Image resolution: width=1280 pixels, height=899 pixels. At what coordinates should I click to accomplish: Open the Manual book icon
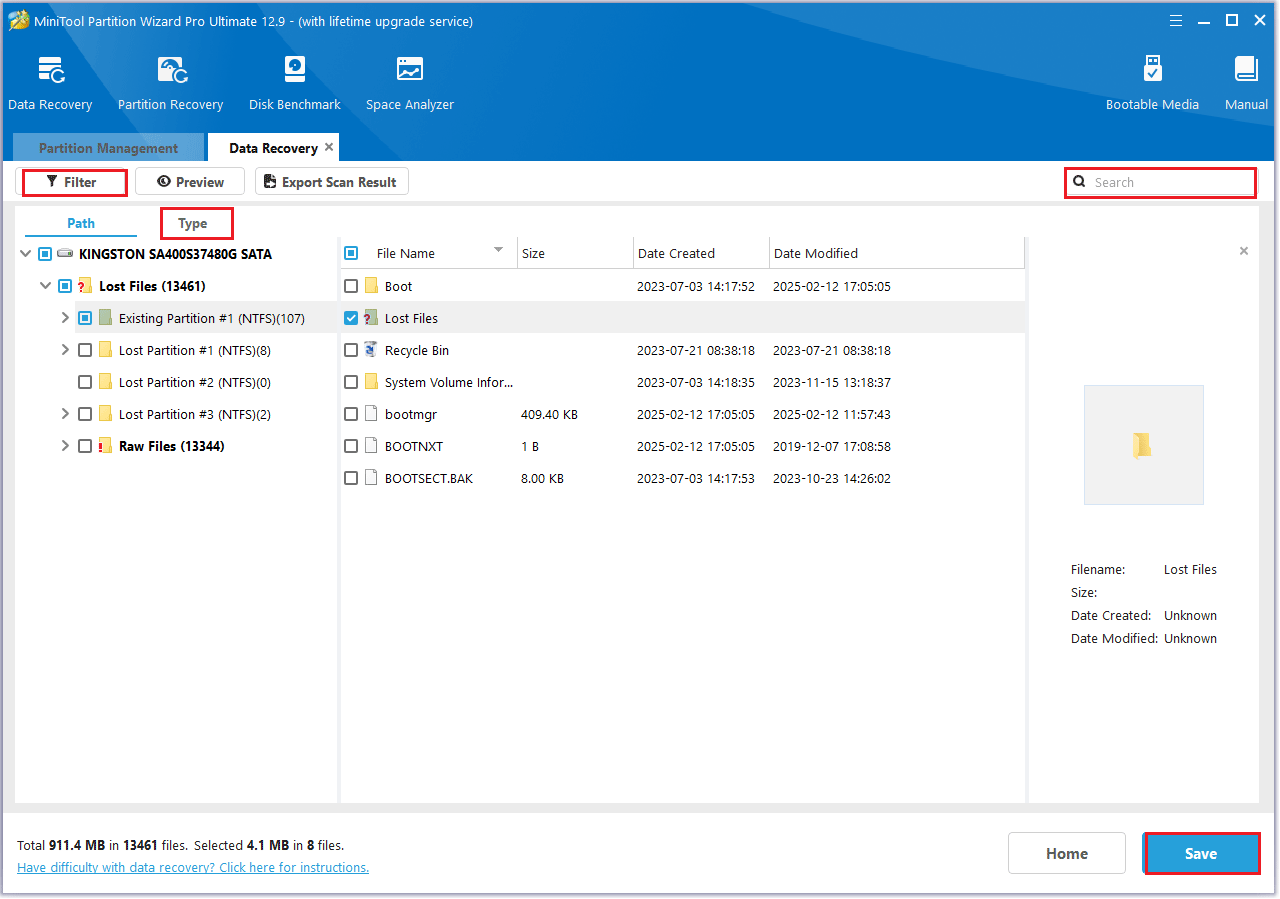pos(1246,70)
